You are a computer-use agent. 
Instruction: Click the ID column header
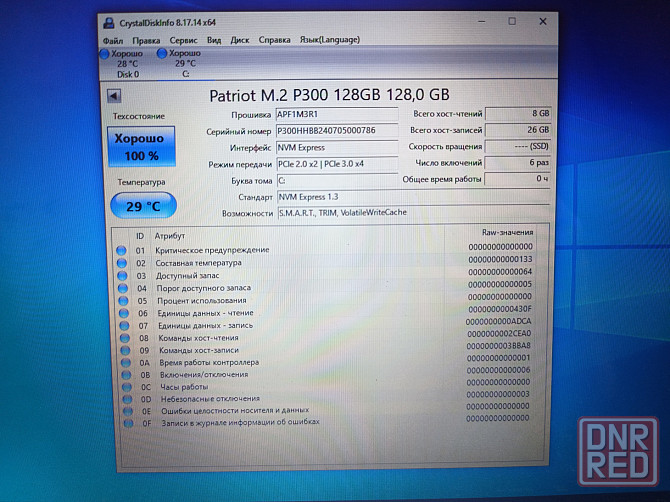140,236
